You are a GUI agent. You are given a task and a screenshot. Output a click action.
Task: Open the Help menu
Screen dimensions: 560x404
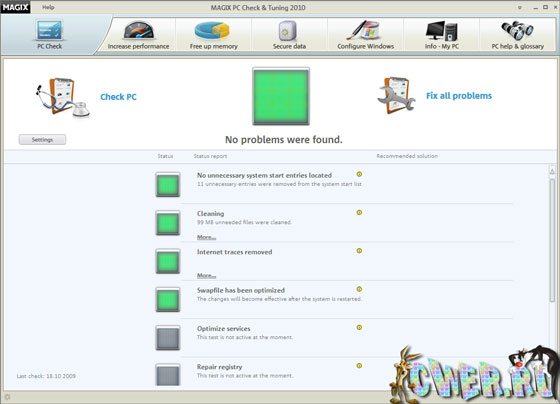tap(48, 7)
